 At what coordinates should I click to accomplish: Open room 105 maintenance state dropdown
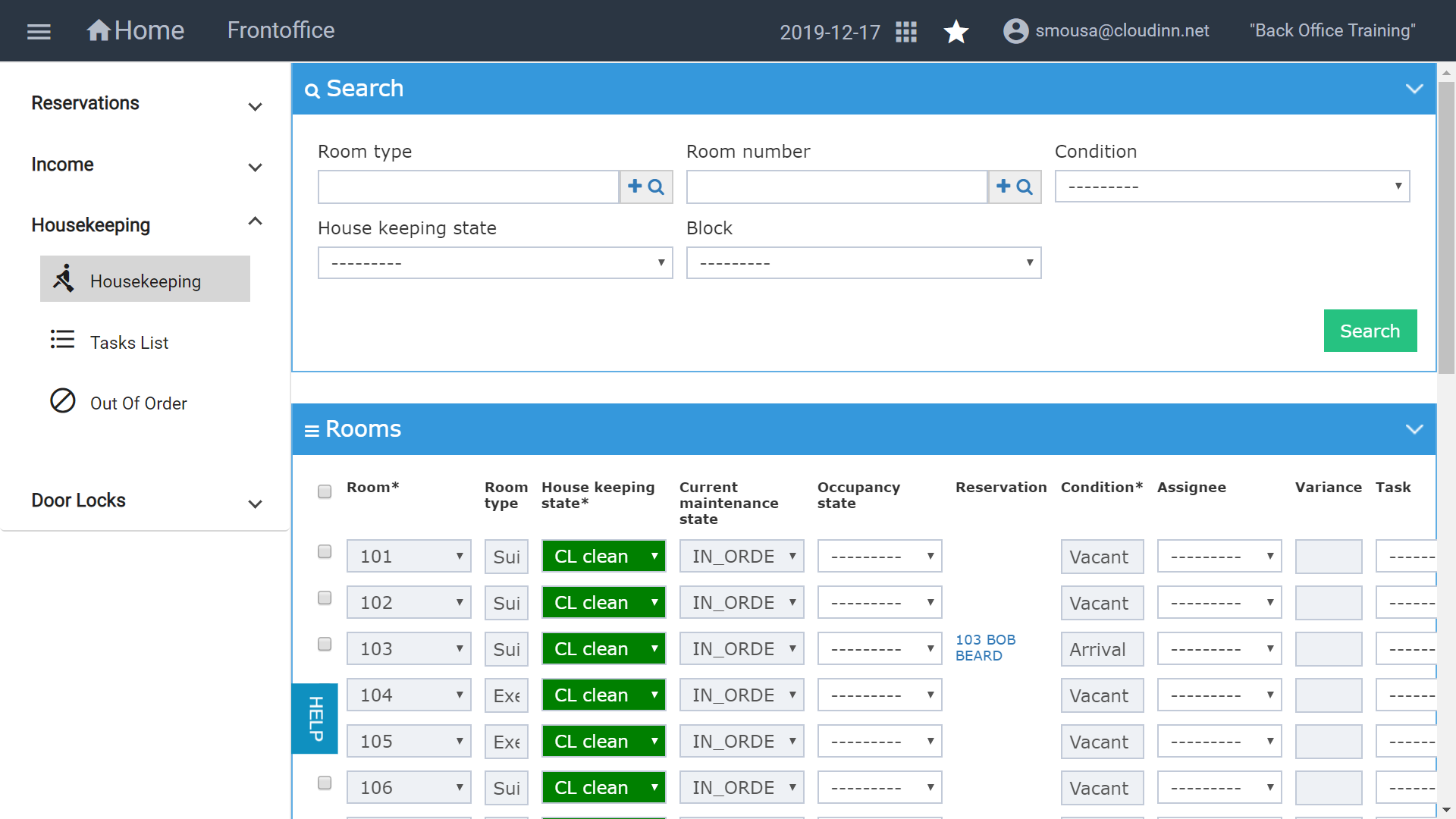742,742
